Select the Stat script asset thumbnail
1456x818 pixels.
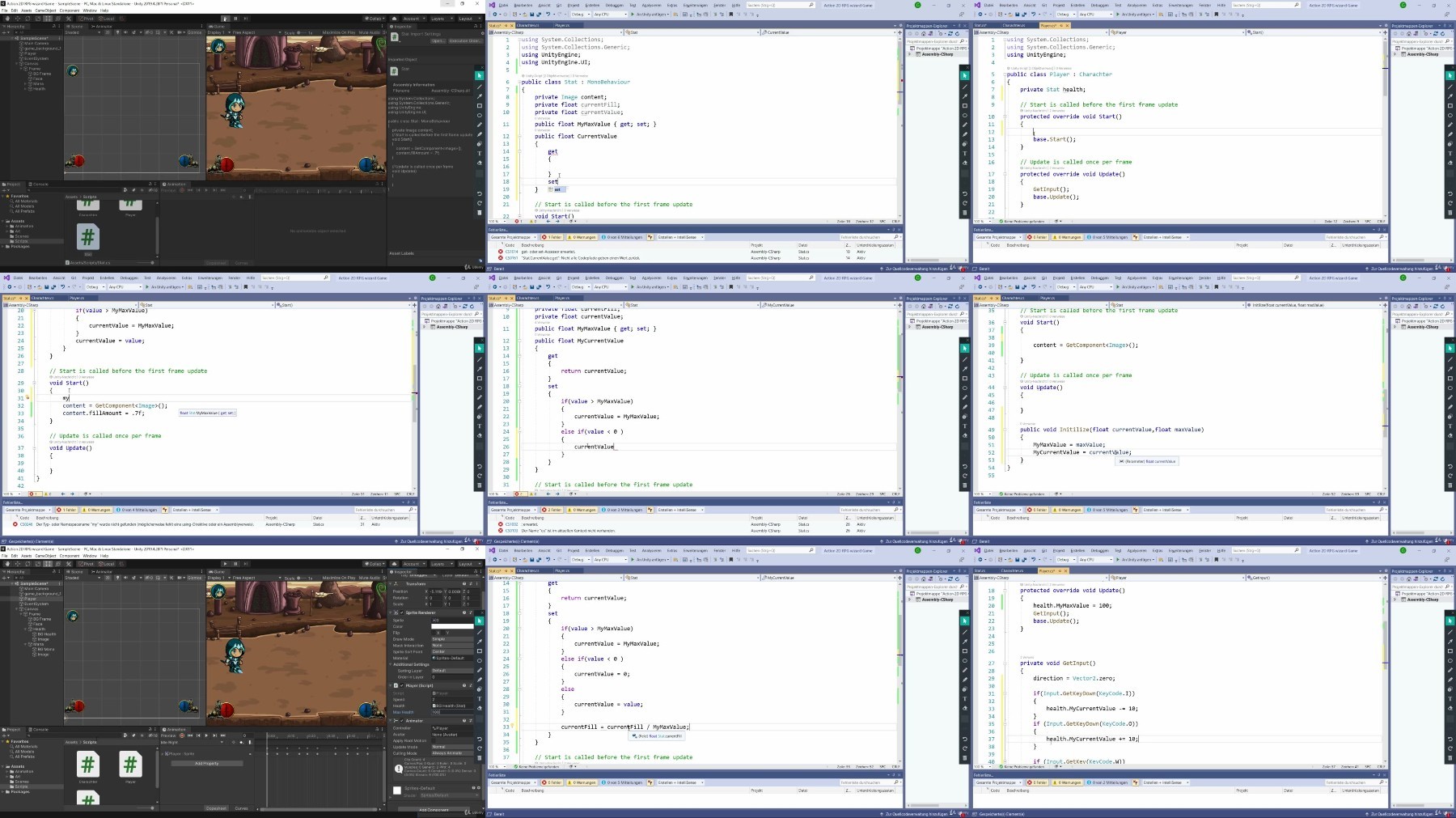[x=88, y=236]
